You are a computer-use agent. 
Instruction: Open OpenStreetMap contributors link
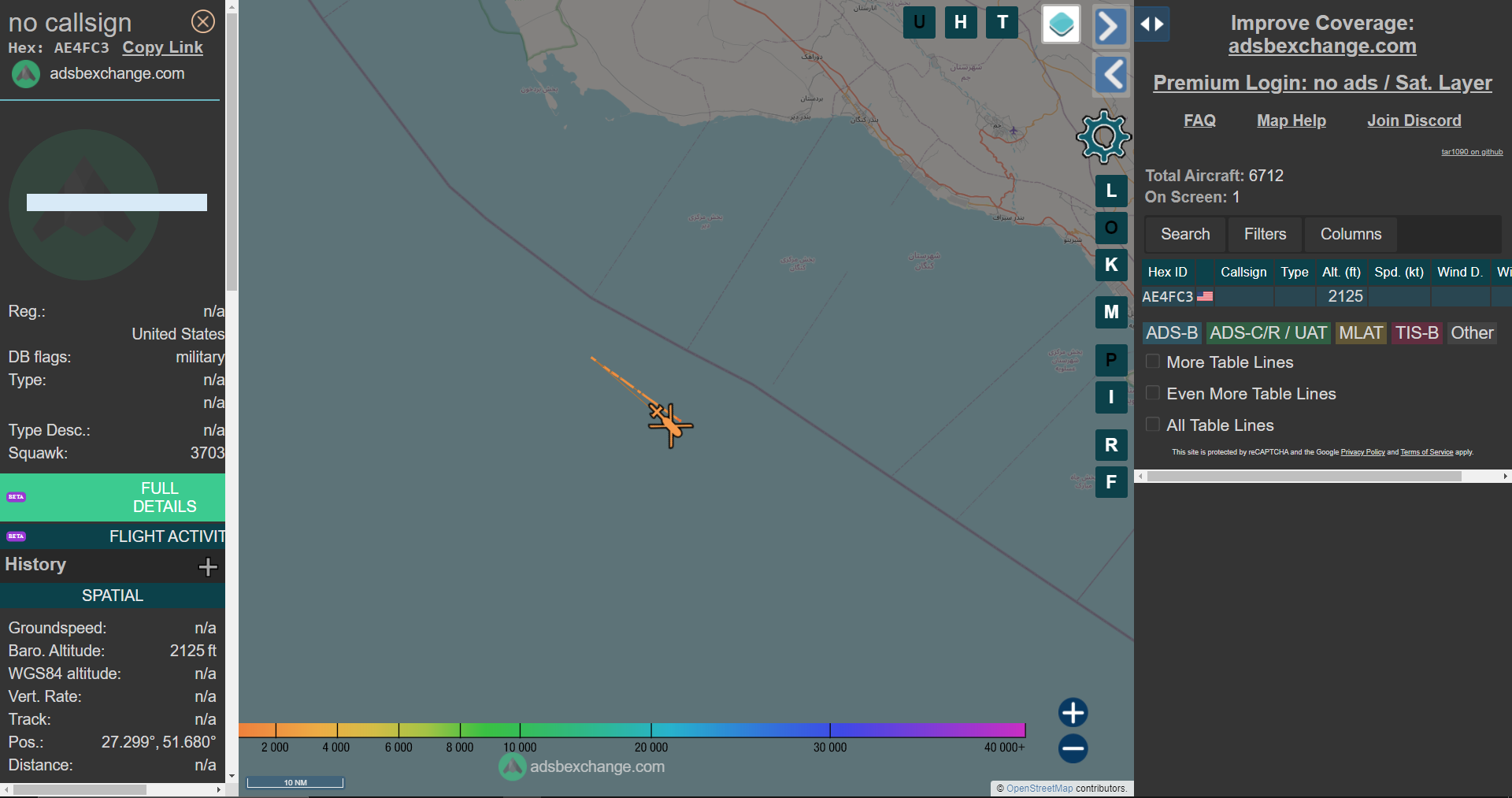(x=1039, y=788)
